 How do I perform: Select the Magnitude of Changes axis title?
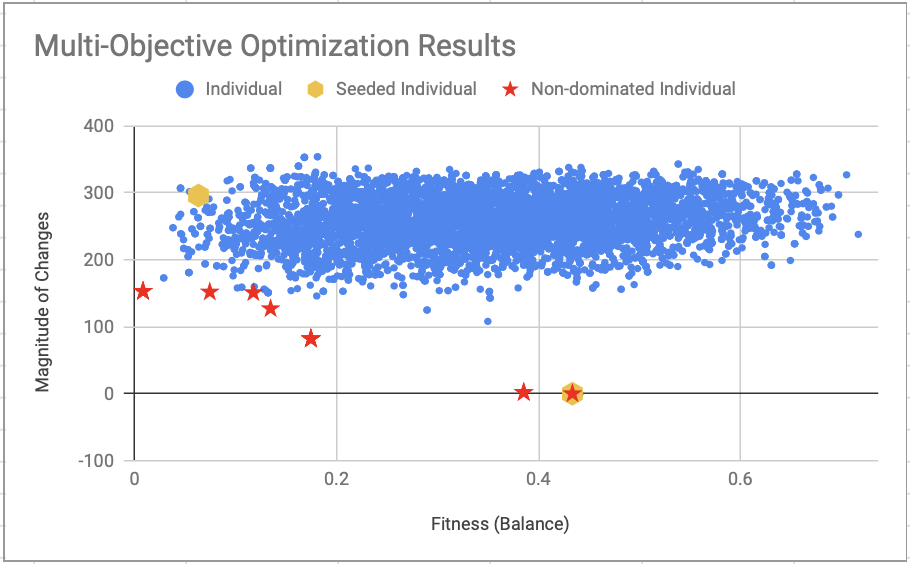pos(43,293)
